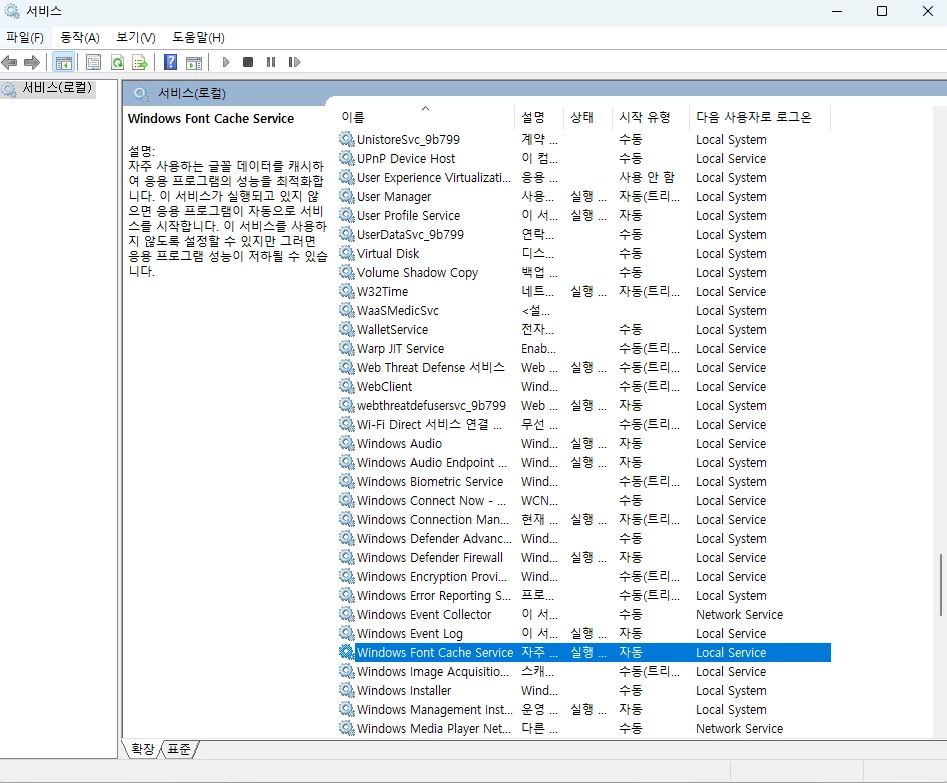Sort by the 이름 column header

425,117
